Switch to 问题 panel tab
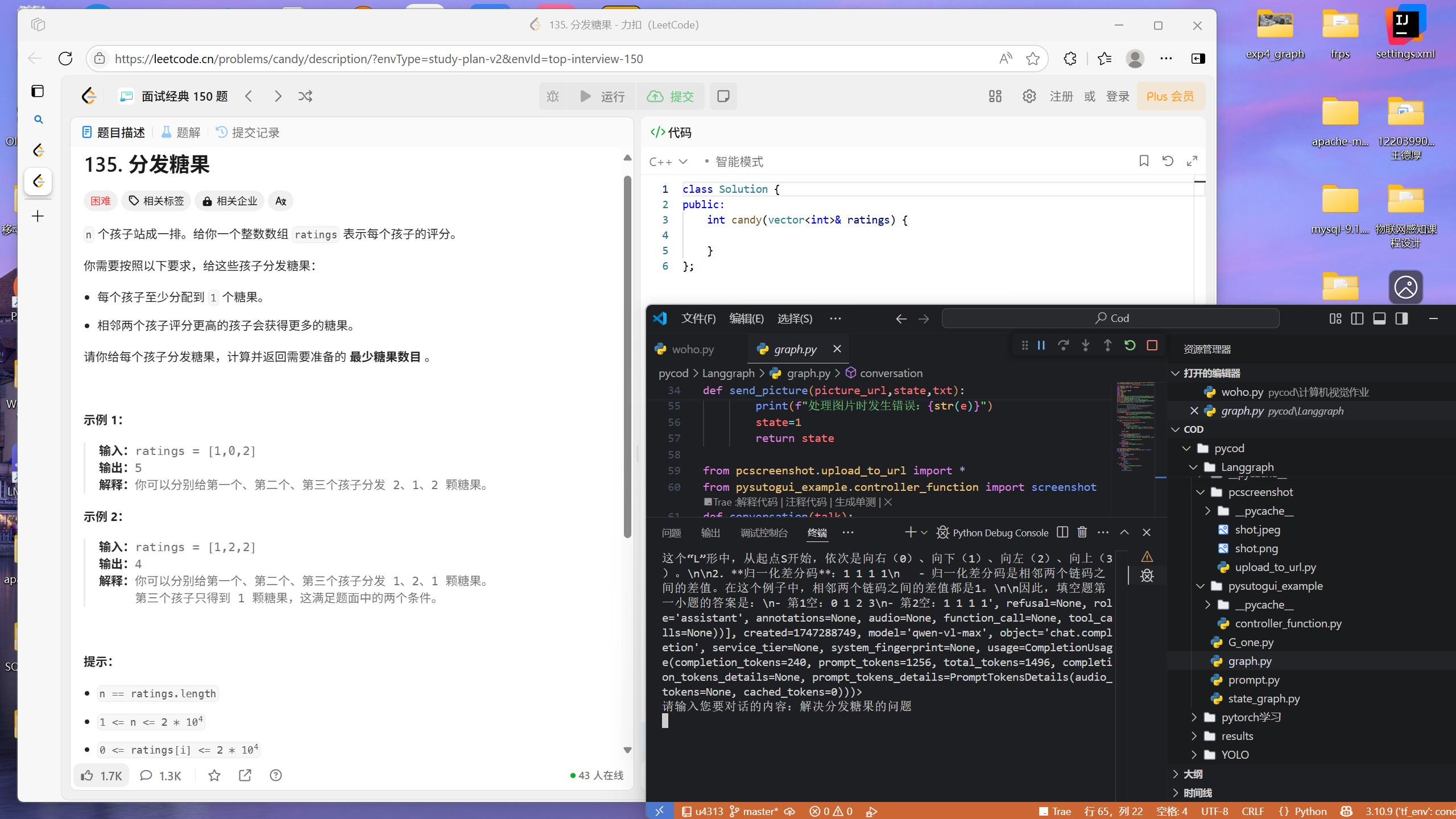Viewport: 1456px width, 819px height. pyautogui.click(x=671, y=532)
